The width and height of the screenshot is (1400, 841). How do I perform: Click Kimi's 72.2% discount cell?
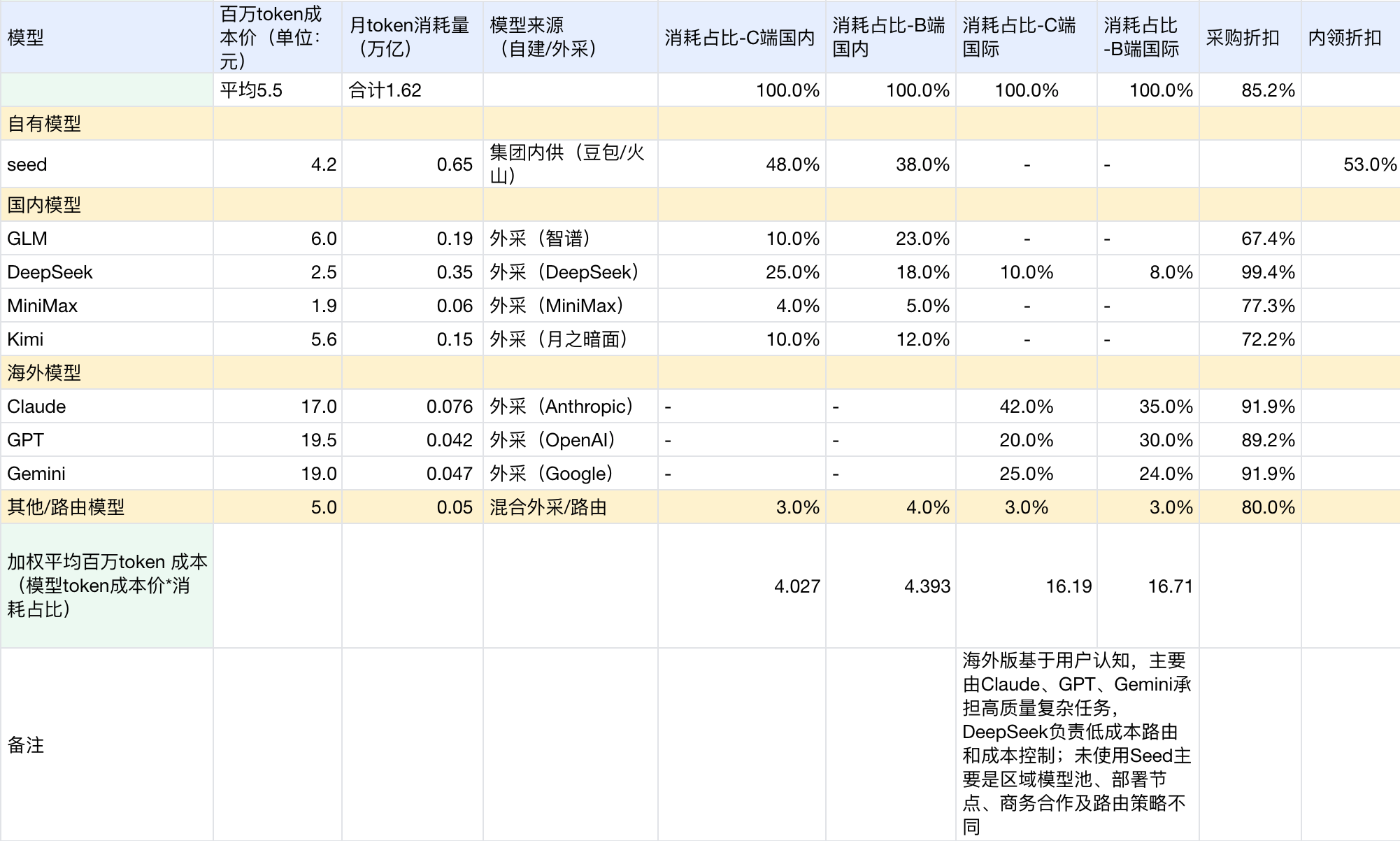1250,339
